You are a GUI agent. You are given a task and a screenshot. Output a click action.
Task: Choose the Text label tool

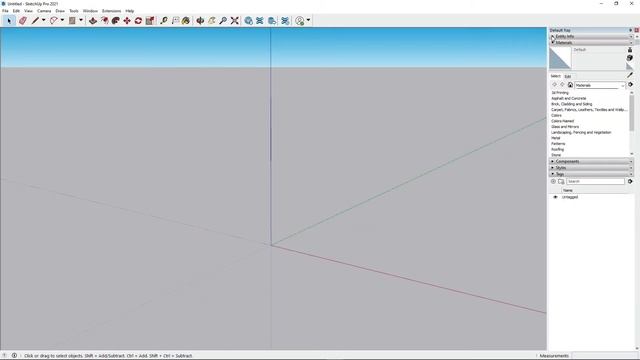click(175, 20)
